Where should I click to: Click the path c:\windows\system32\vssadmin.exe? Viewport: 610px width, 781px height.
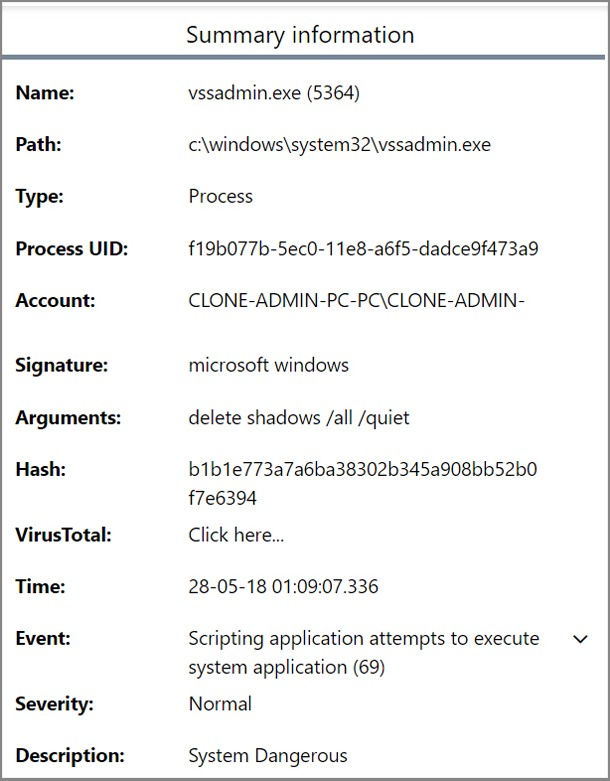(x=339, y=145)
